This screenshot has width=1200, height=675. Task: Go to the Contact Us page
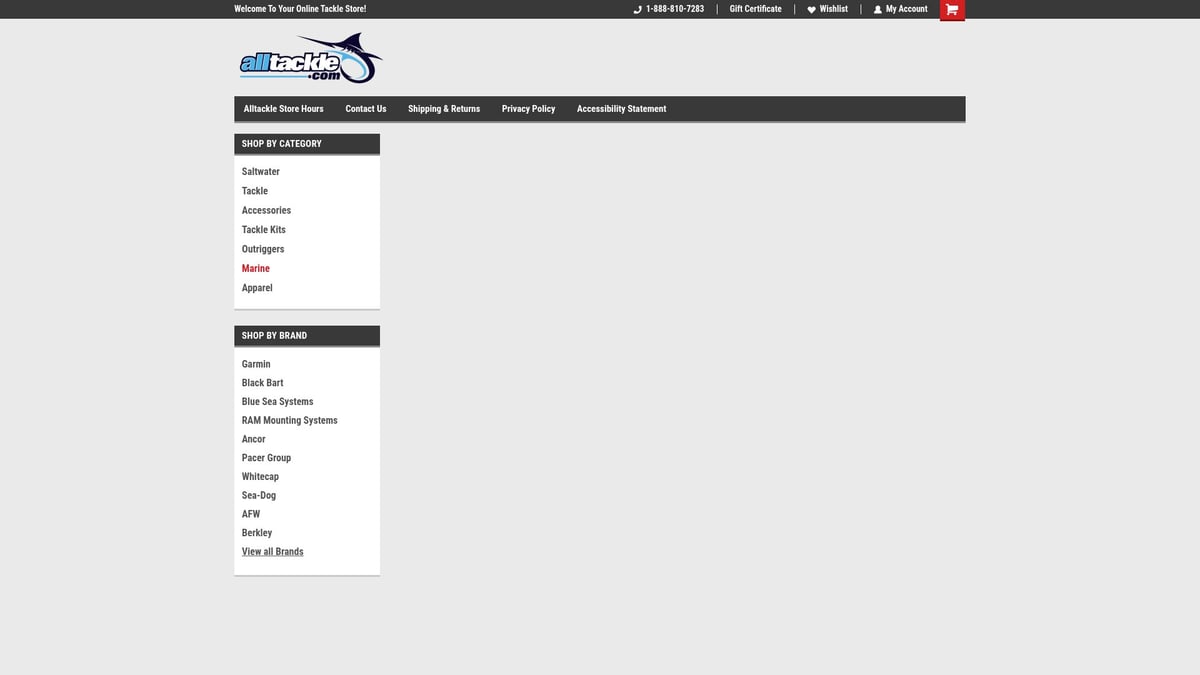pyautogui.click(x=366, y=109)
